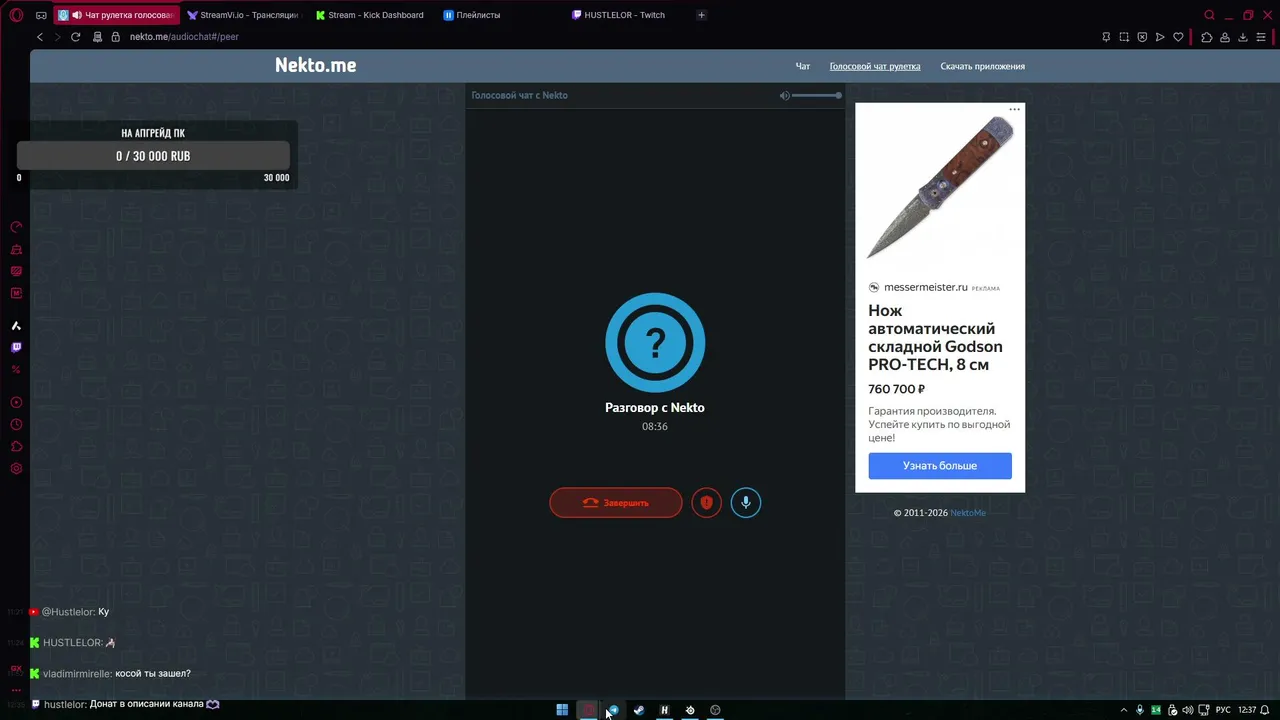1280x720 pixels.
Task: Click the address bar URL
Action: [184, 37]
